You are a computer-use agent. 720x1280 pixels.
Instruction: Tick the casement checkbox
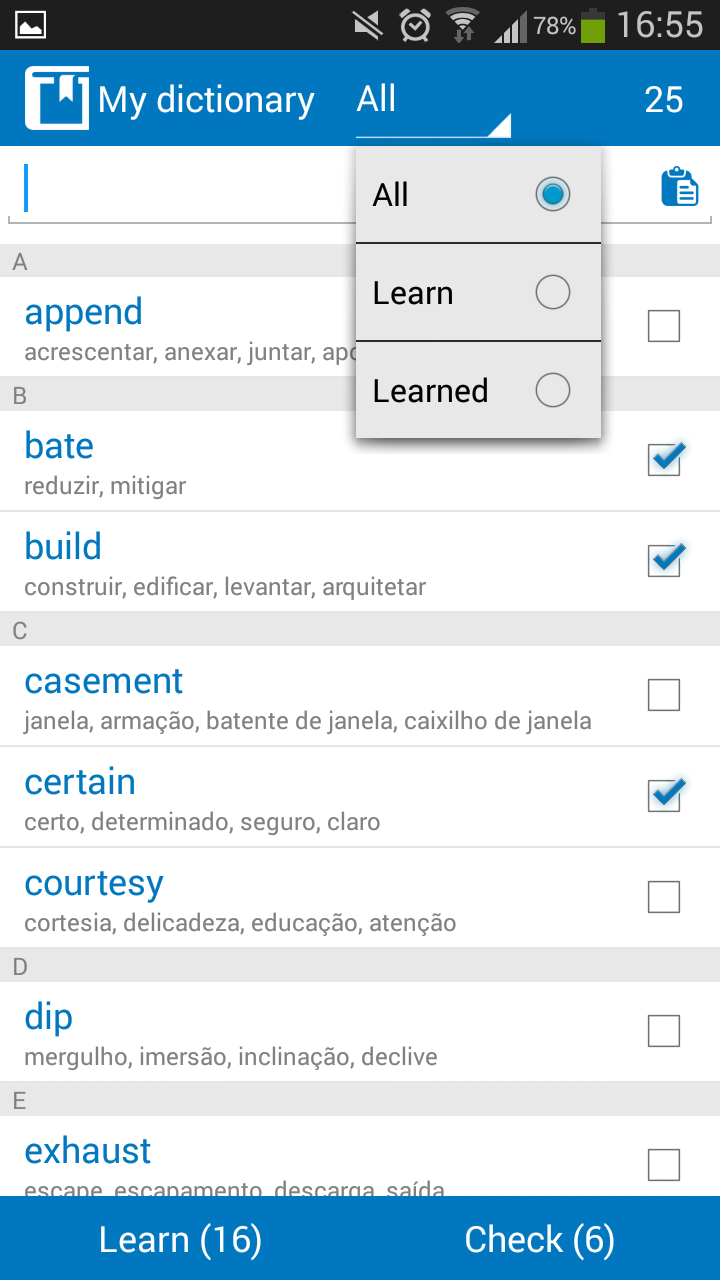pos(664,695)
